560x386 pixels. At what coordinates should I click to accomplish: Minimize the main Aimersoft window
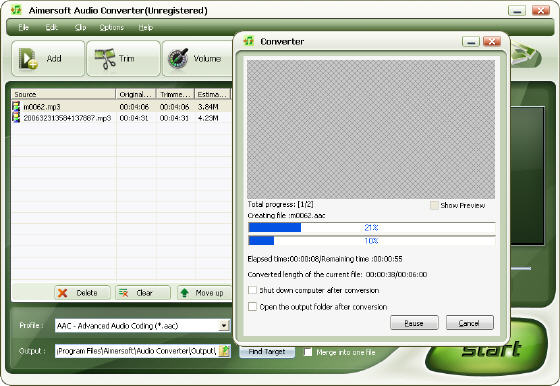pos(517,10)
